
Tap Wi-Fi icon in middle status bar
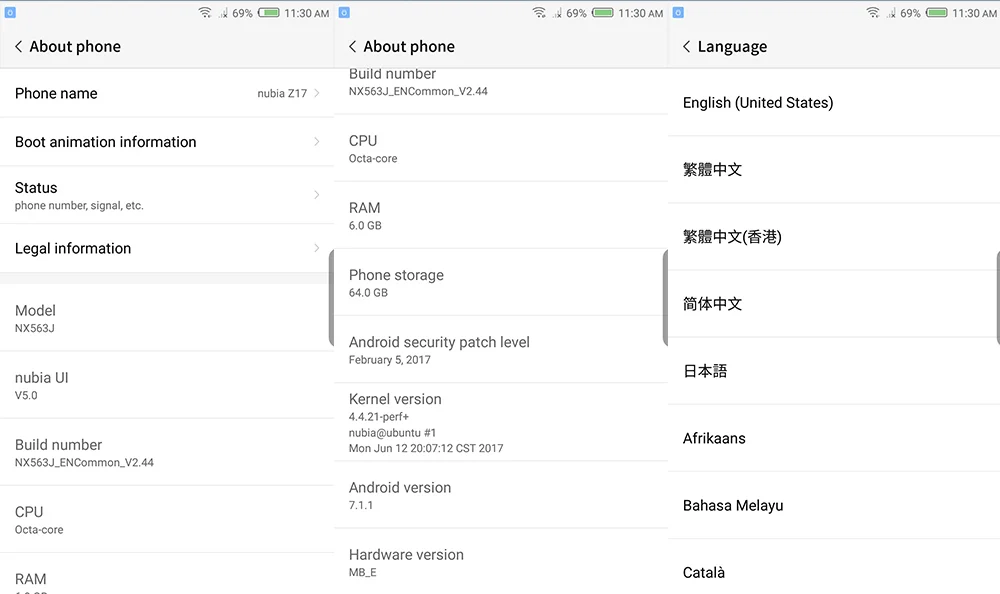pyautogui.click(x=539, y=13)
